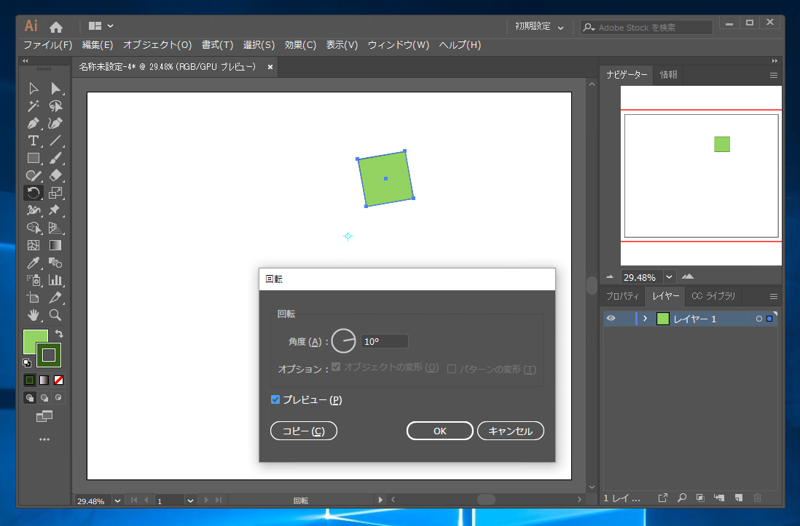
Task: Select the Rotate tool
Action: [33, 193]
